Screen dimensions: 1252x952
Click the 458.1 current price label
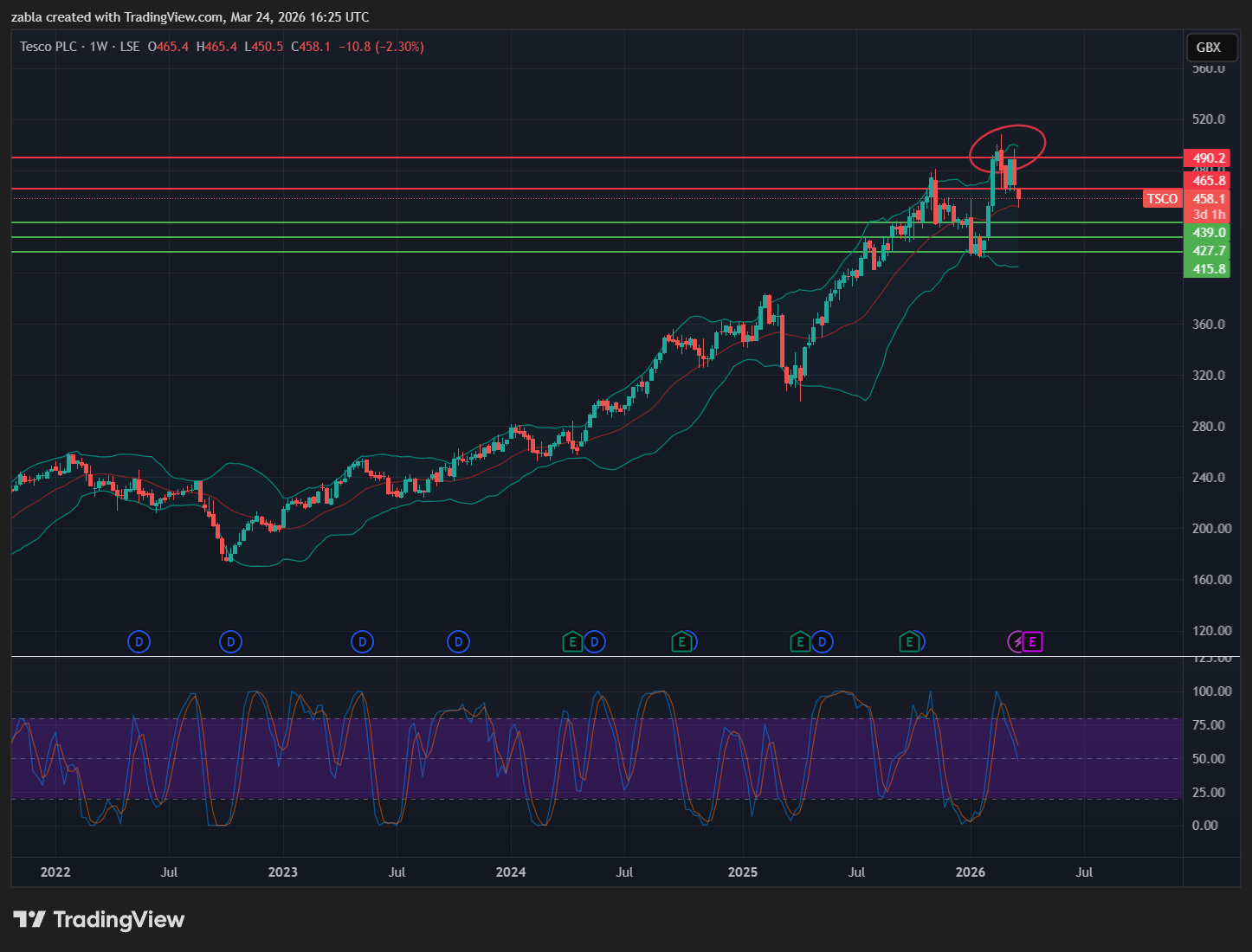point(1208,199)
